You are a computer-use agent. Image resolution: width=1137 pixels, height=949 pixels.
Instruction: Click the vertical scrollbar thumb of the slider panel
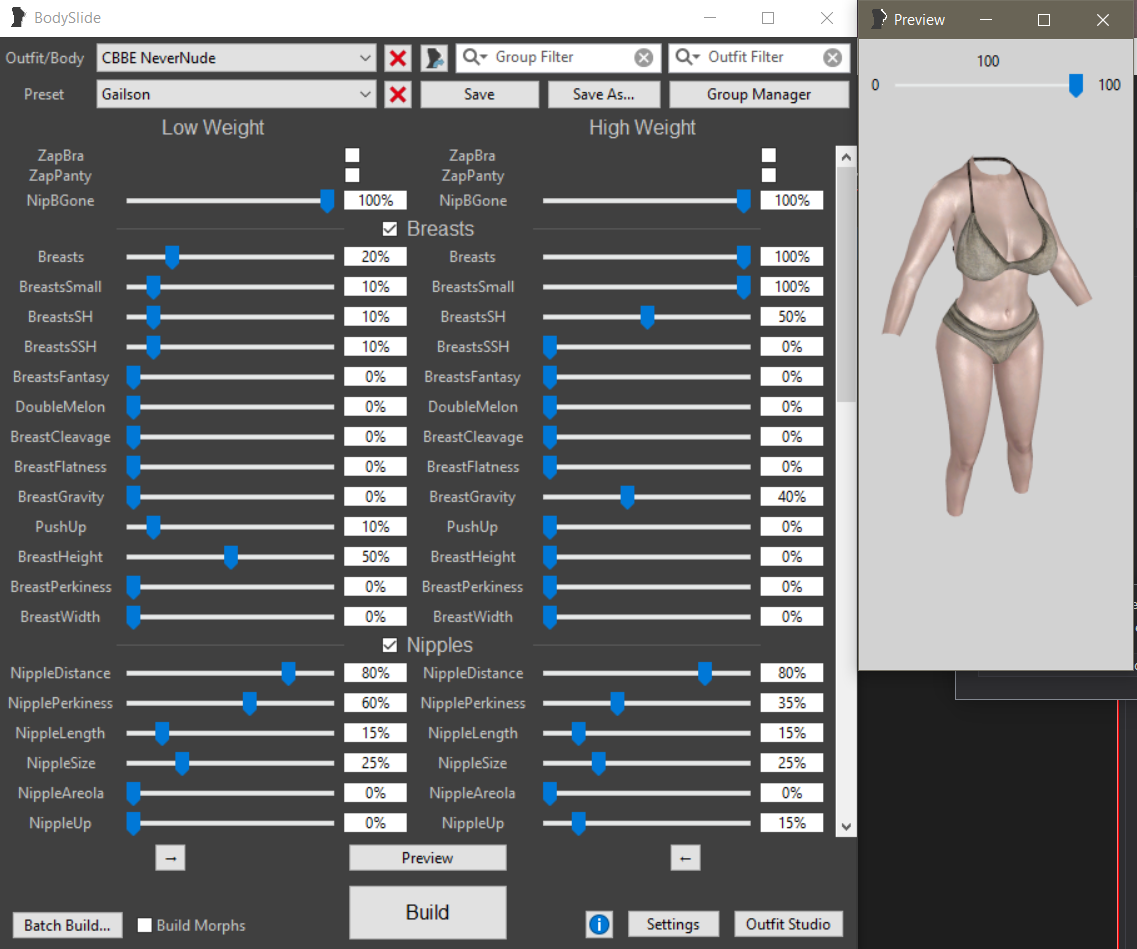[x=845, y=284]
